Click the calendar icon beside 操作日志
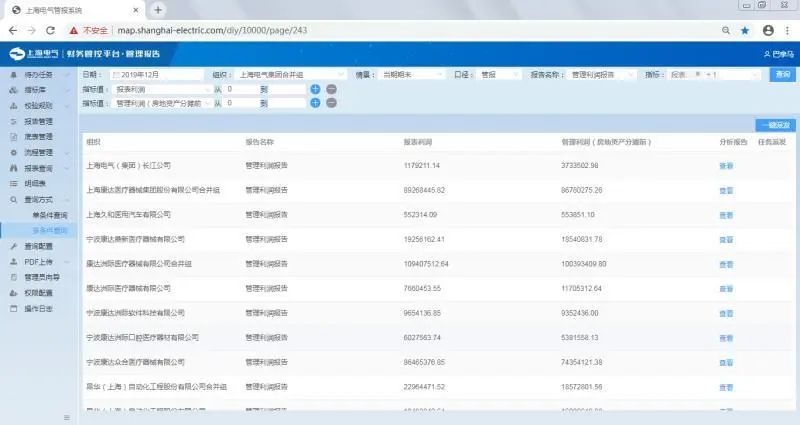The width and height of the screenshot is (800, 425). pyautogui.click(x=14, y=309)
